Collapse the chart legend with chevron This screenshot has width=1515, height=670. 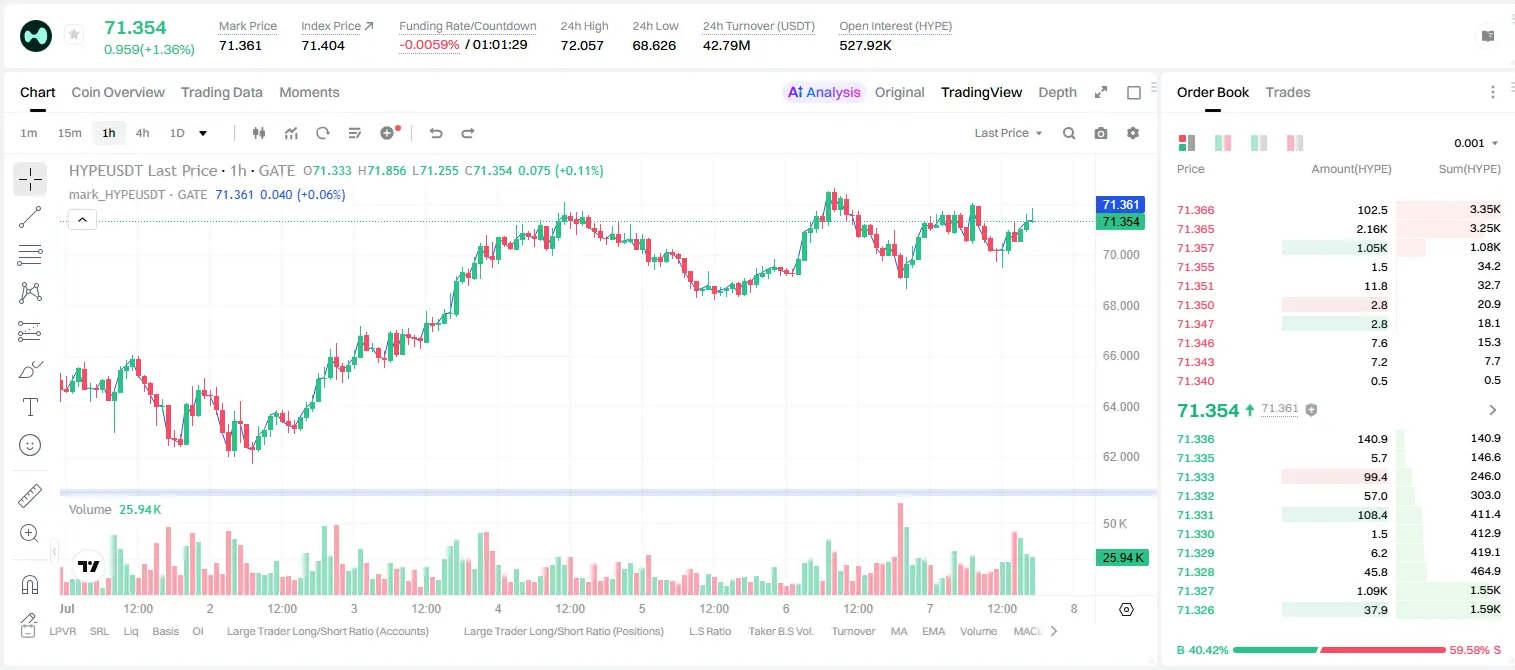(83, 220)
